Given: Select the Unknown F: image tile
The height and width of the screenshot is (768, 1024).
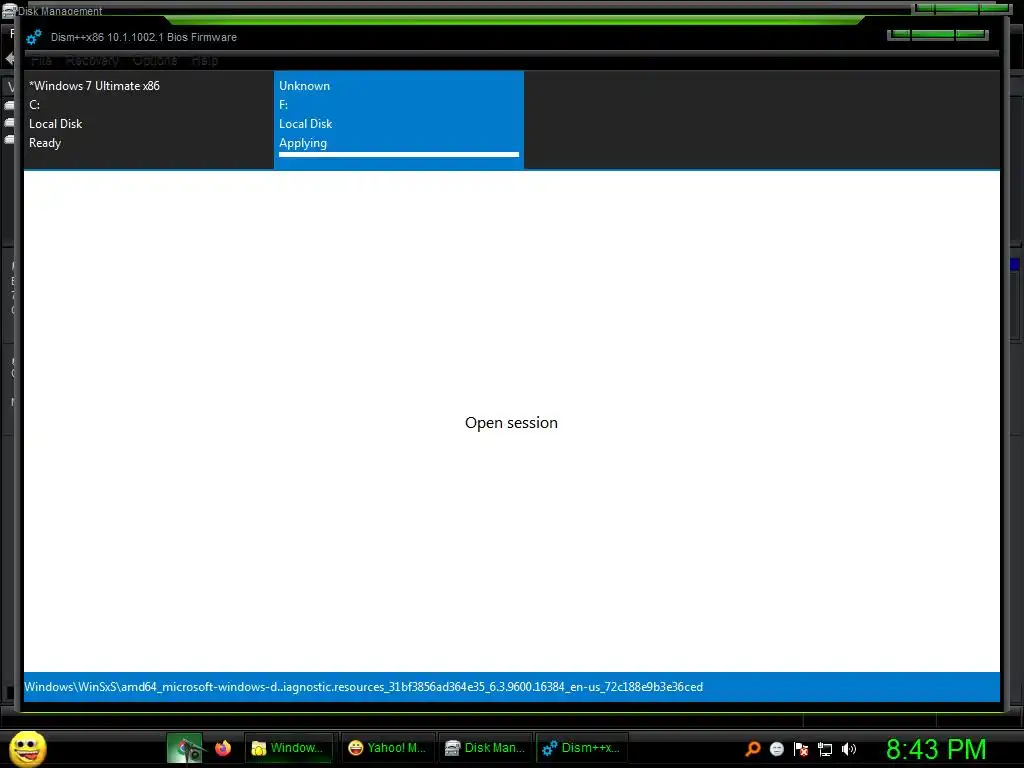Looking at the screenshot, I should [x=399, y=120].
